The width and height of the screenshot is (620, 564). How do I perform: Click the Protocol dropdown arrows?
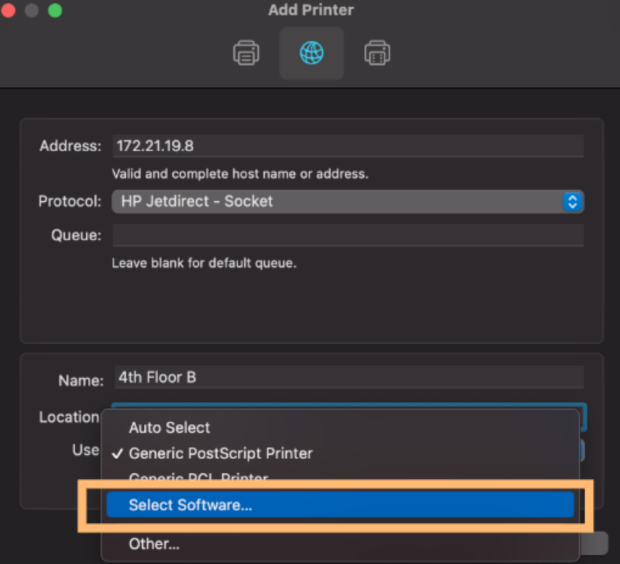tap(572, 202)
